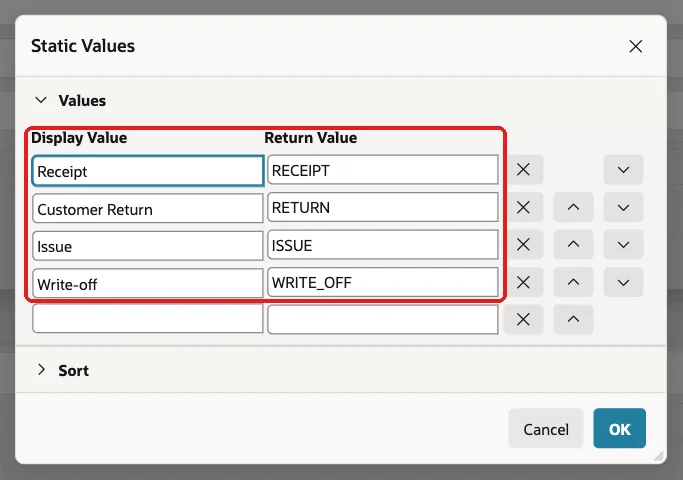Viewport: 683px width, 480px height.
Task: Move the empty last row up
Action: click(x=573, y=320)
